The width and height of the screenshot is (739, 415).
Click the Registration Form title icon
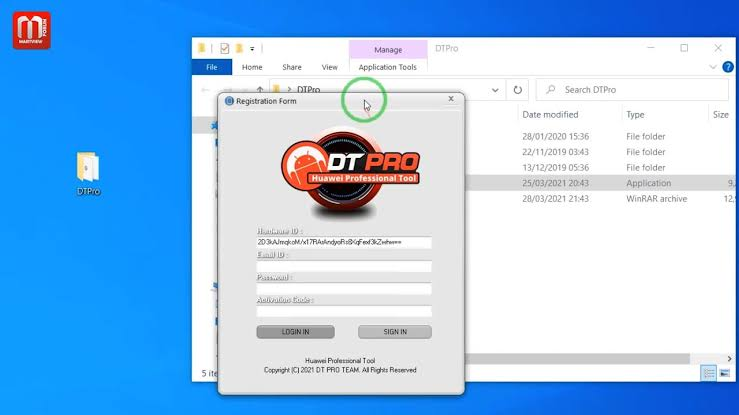point(229,101)
